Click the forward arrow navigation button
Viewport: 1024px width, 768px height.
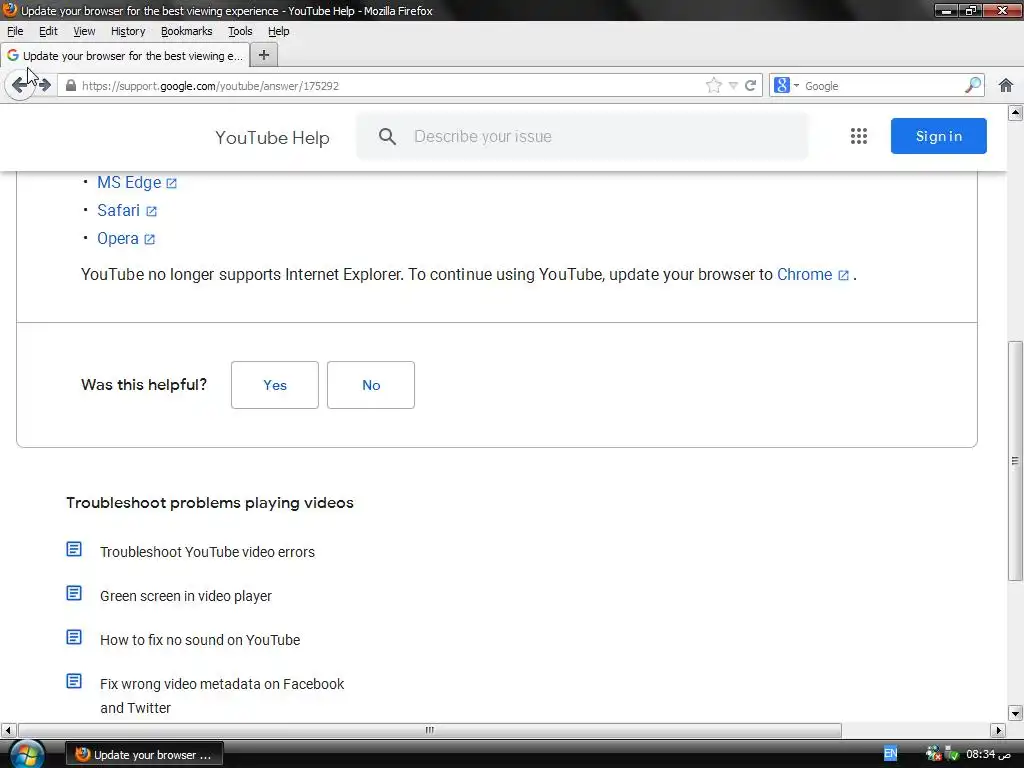(44, 86)
